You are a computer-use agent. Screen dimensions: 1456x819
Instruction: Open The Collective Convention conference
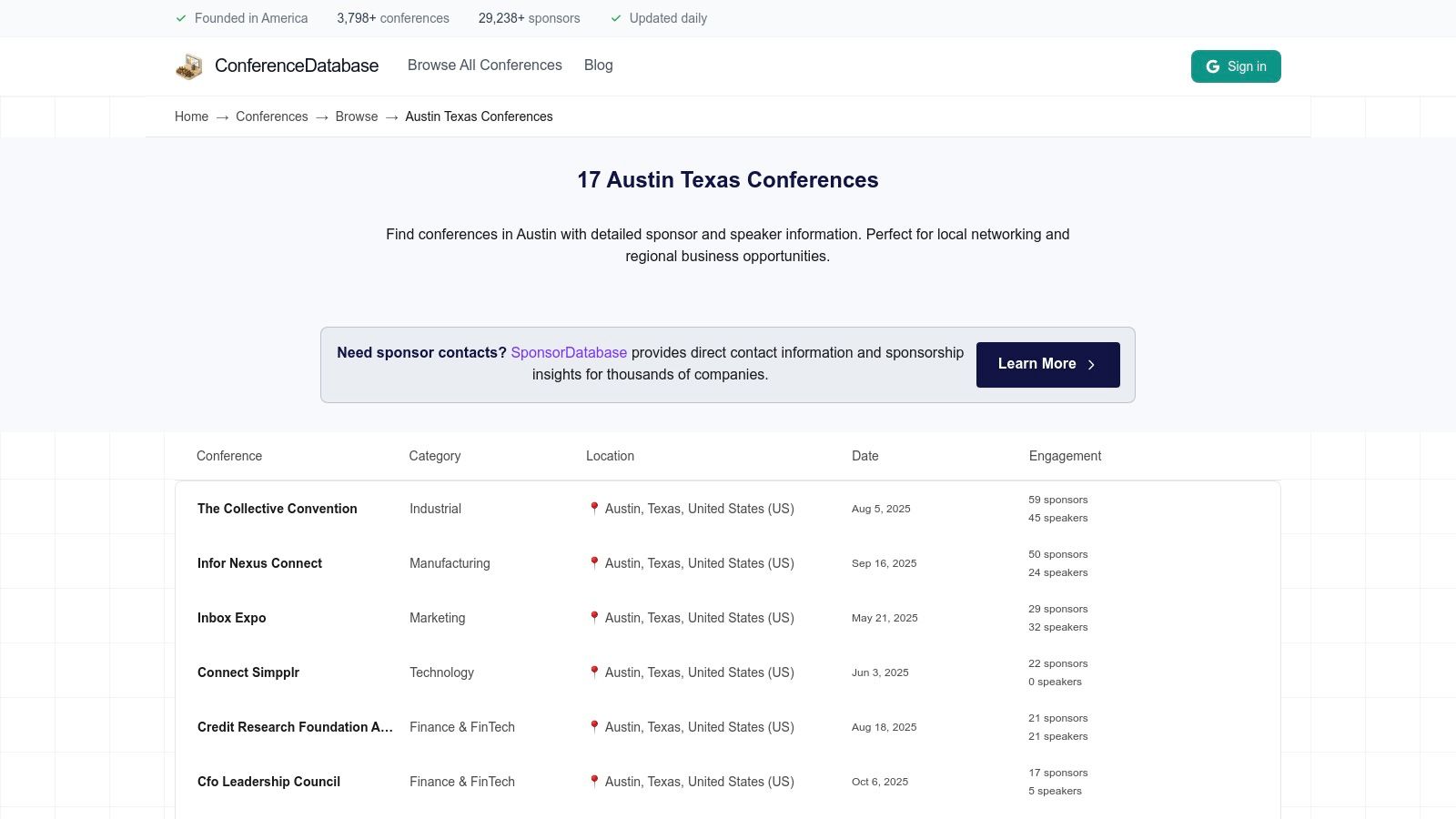[277, 509]
